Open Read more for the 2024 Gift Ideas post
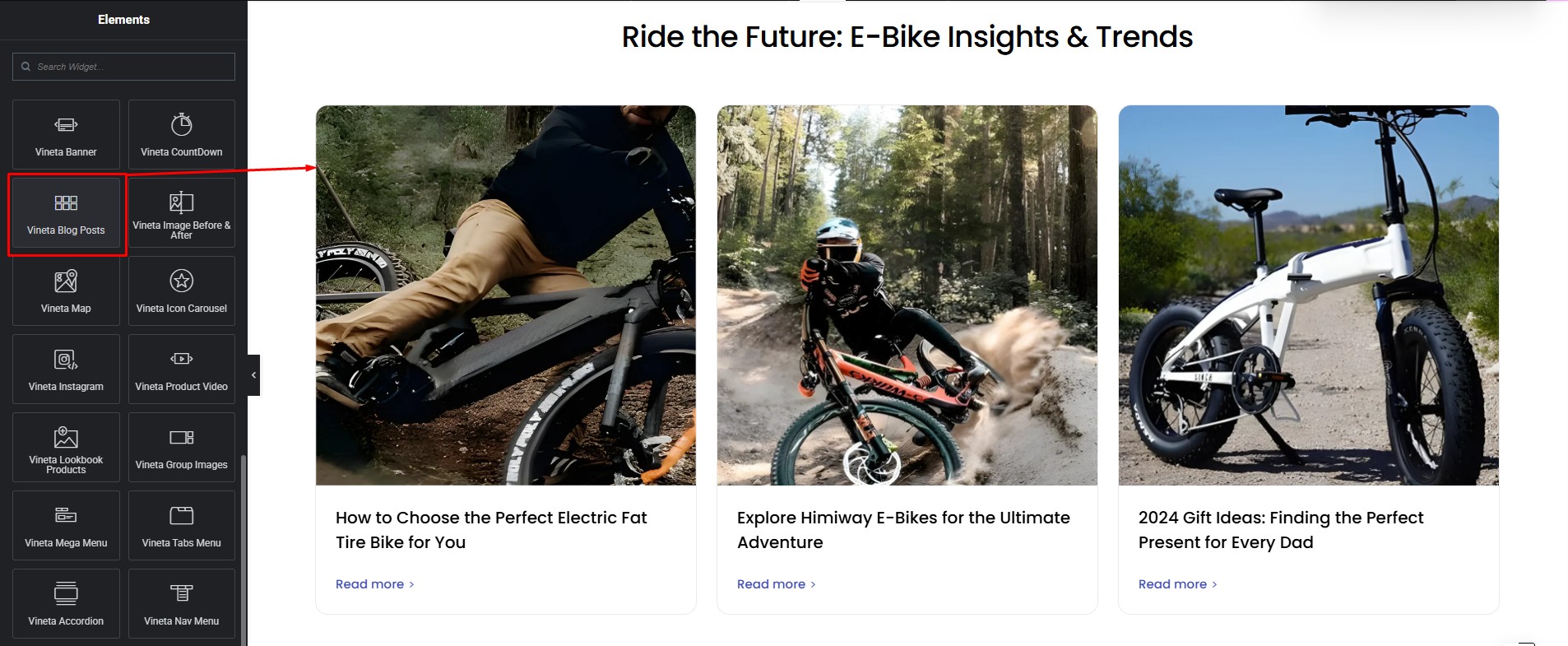Image resolution: width=1568 pixels, height=646 pixels. click(1177, 584)
